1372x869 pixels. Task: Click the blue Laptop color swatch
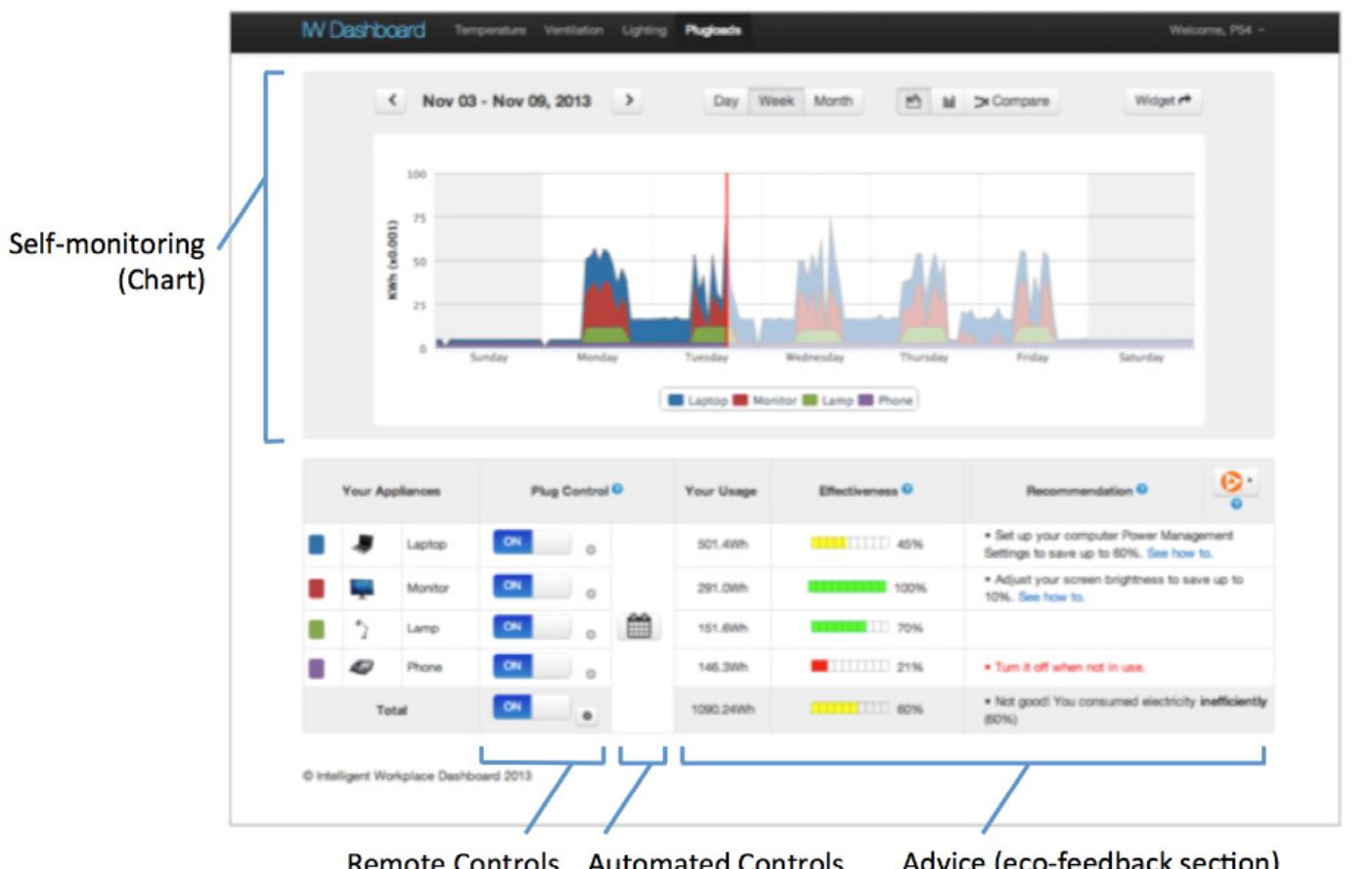click(x=317, y=543)
